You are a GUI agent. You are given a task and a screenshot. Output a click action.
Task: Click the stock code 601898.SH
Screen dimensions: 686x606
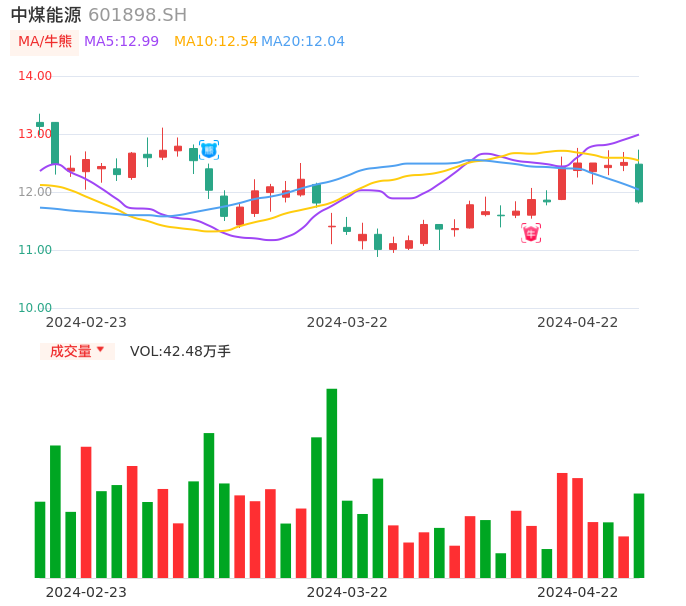point(137,15)
